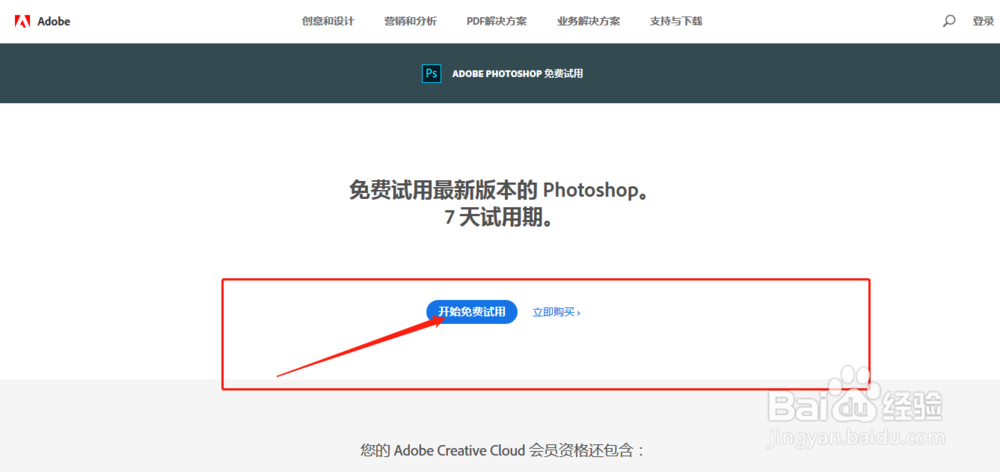
Task: Click the ADOBE PHOTOSHOP 免费试用 banner title
Action: (x=518, y=73)
